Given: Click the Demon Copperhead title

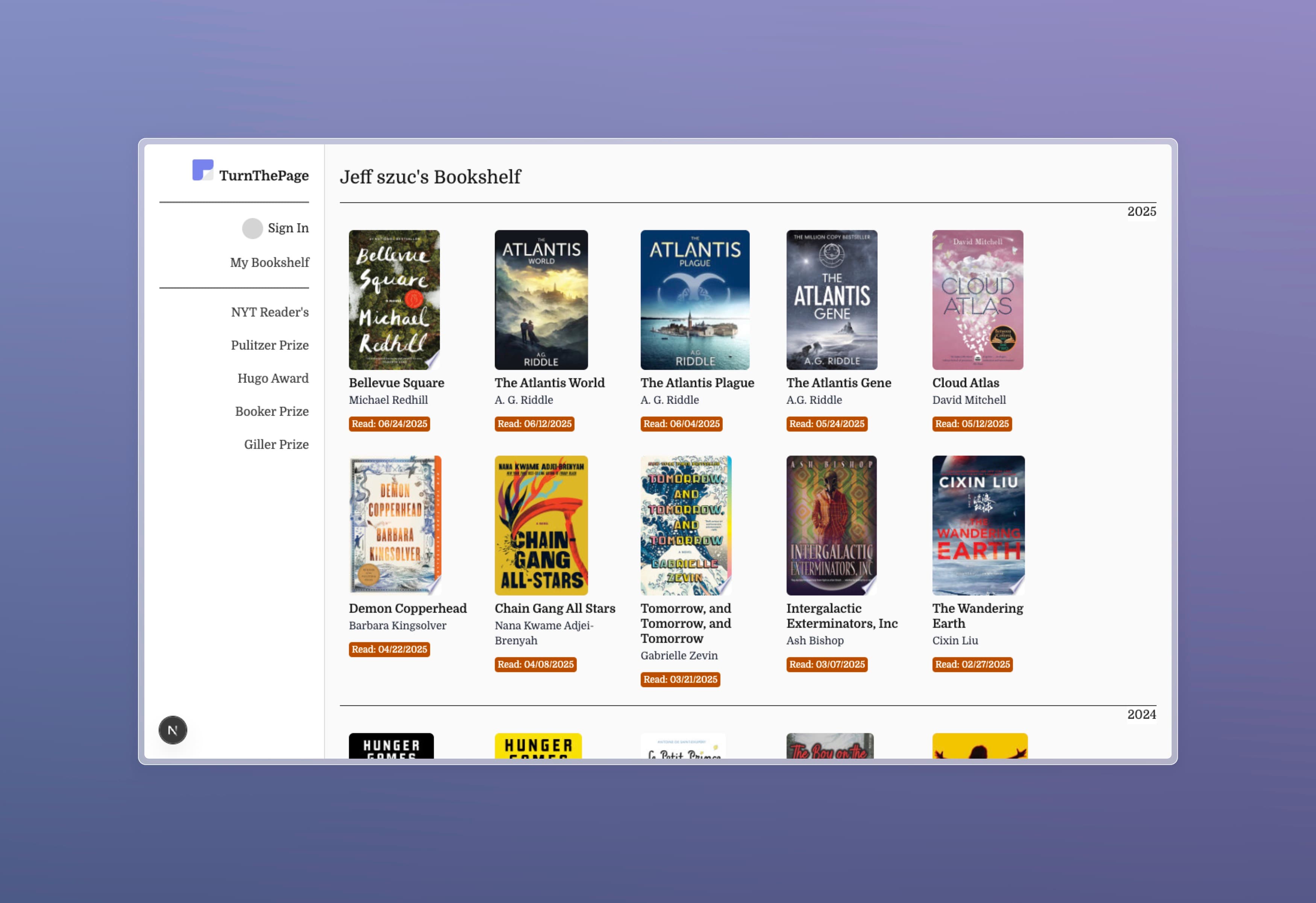Looking at the screenshot, I should tap(408, 608).
